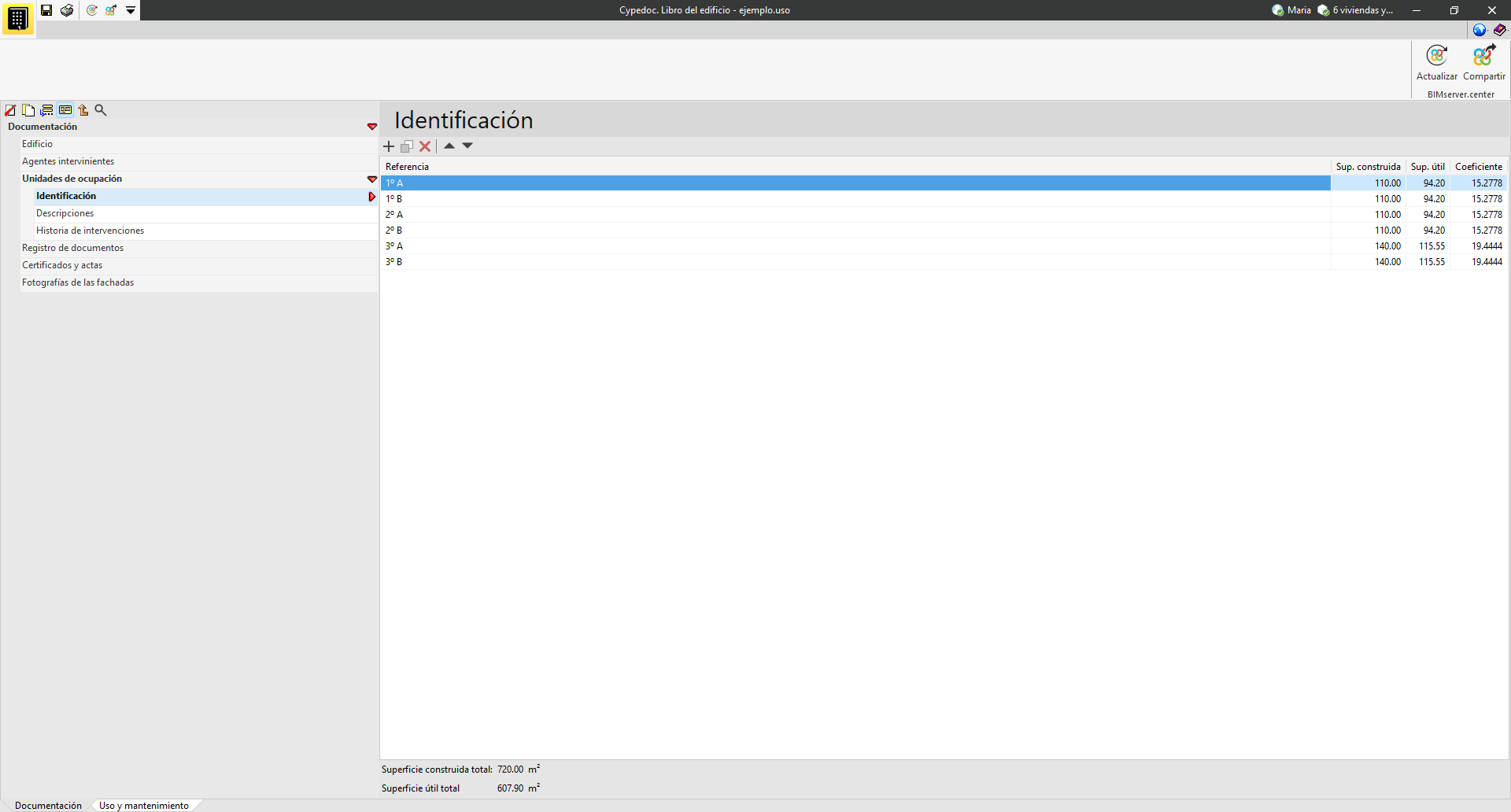The image size is (1511, 812).
Task: Open the purple help book icon
Action: click(x=1500, y=30)
